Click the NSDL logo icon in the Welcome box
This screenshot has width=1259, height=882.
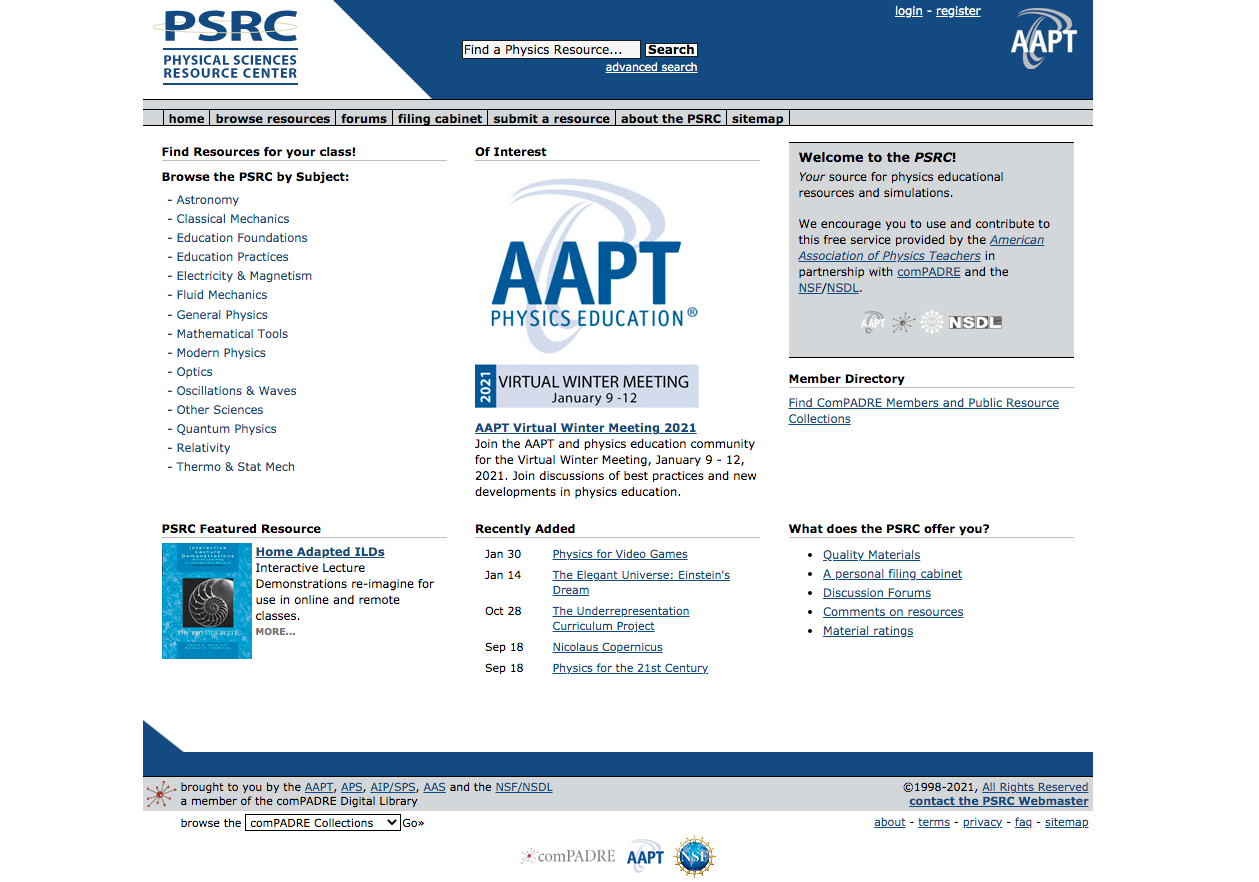(x=975, y=322)
